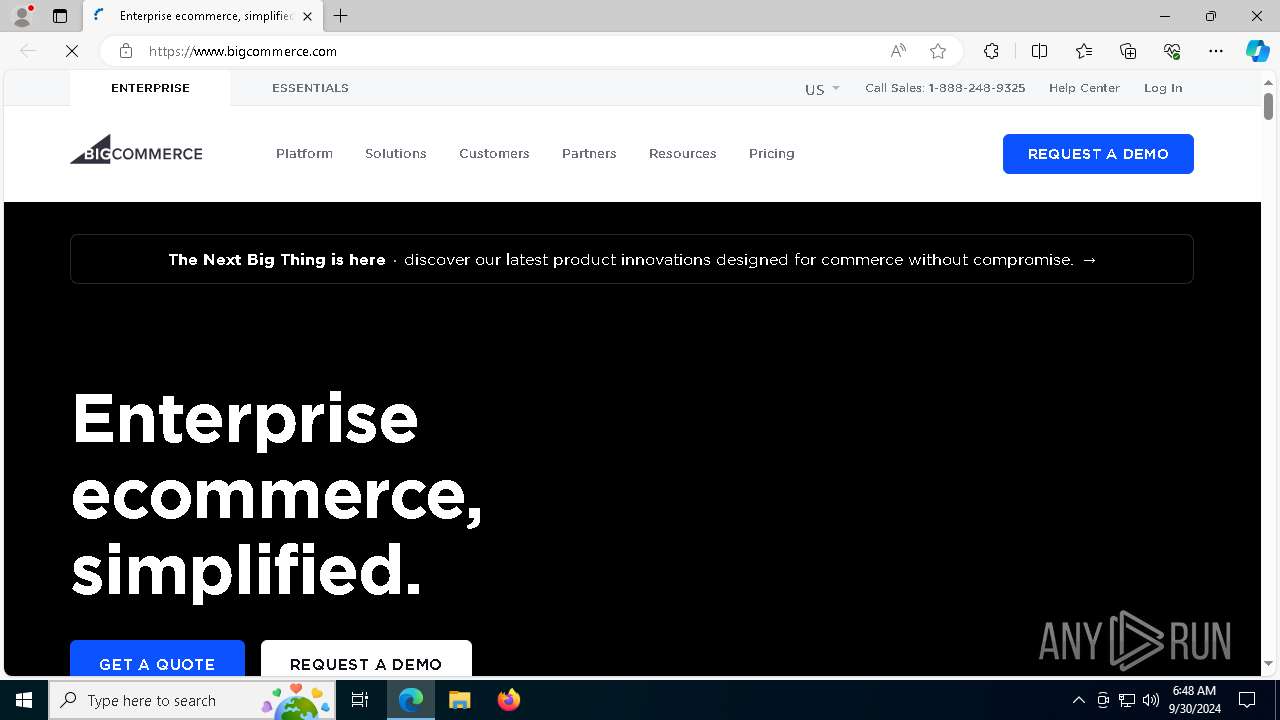Viewport: 1280px width, 720px height.
Task: Open the taskbar clock and date
Action: click(x=1195, y=700)
